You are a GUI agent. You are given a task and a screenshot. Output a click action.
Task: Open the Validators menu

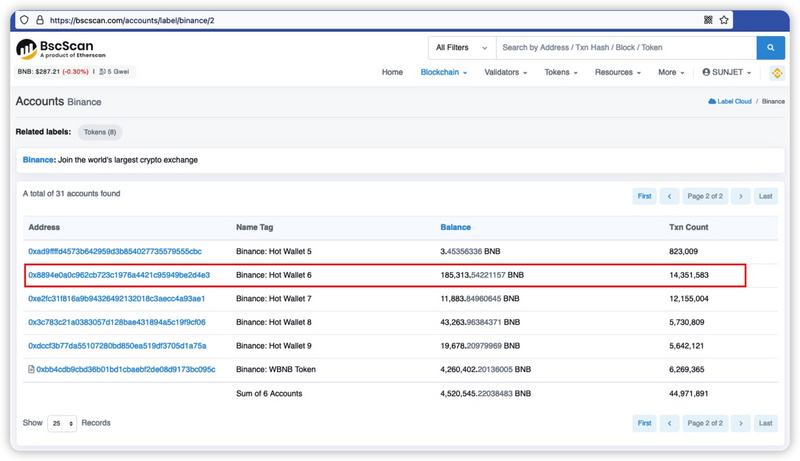coord(506,72)
